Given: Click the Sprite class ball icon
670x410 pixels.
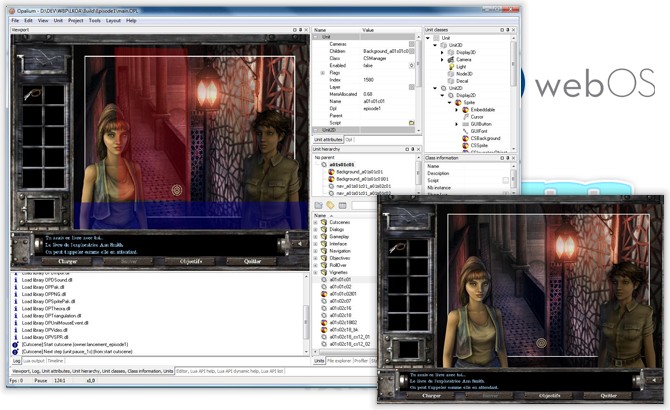Looking at the screenshot, I should [458, 102].
